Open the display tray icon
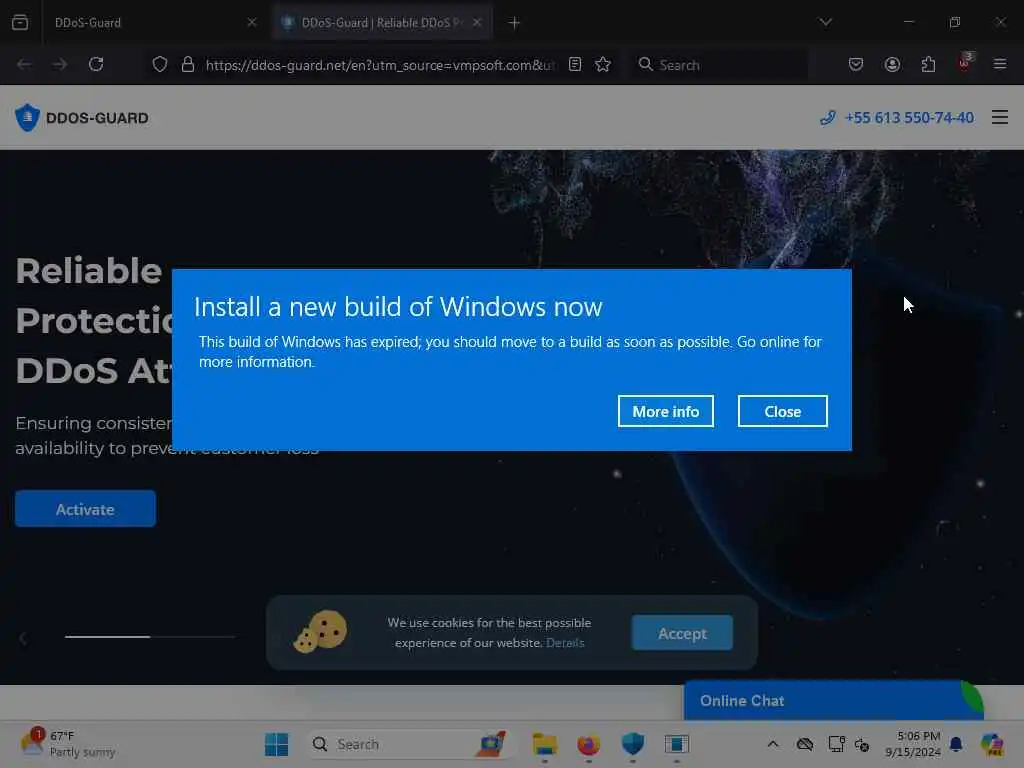1024x768 pixels. (836, 744)
